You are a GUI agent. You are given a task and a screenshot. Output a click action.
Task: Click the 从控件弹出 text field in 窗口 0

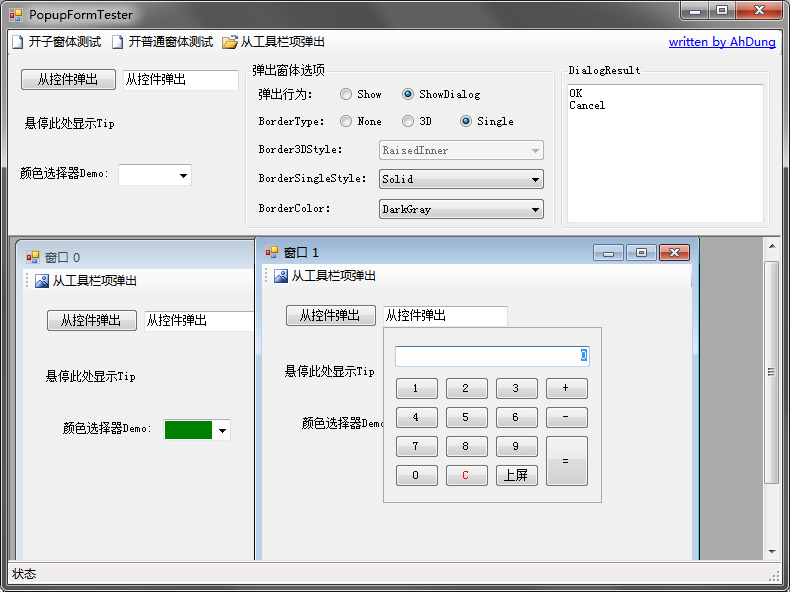coord(199,320)
